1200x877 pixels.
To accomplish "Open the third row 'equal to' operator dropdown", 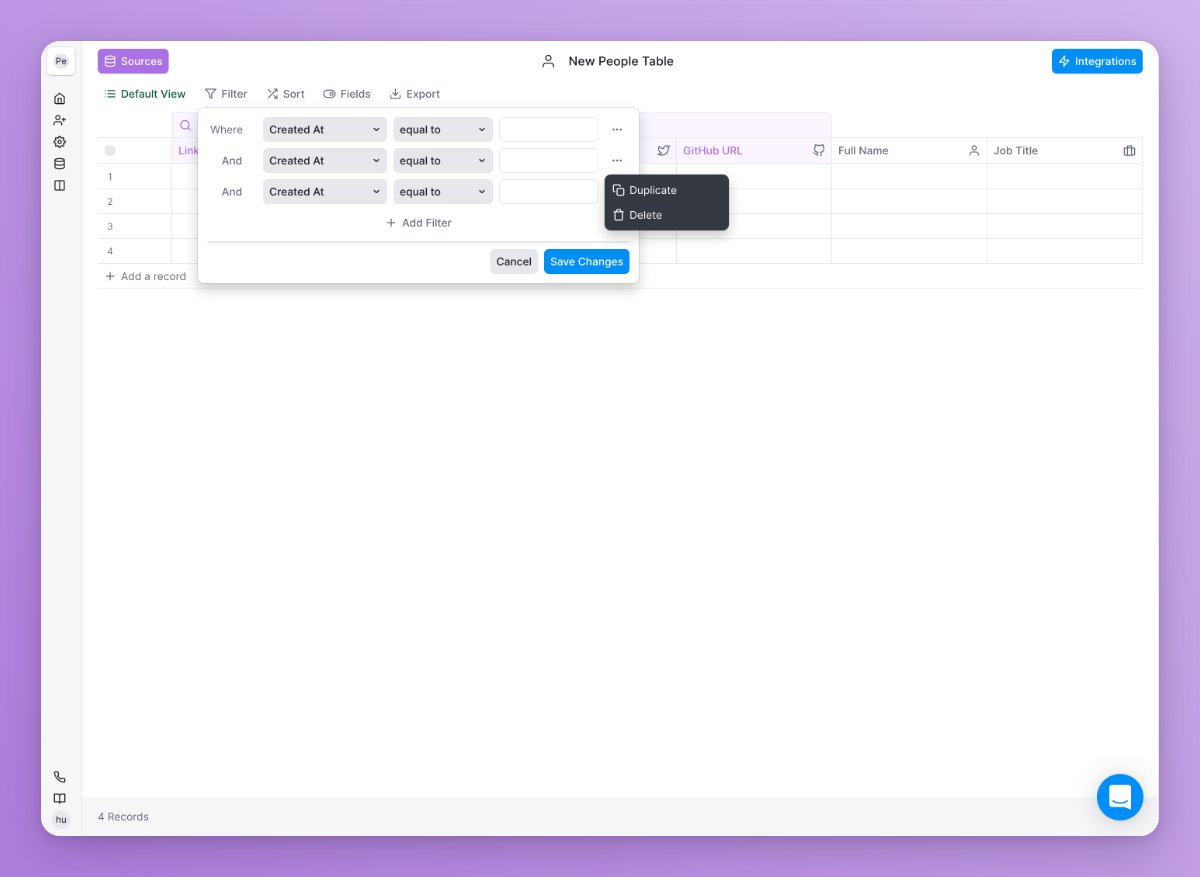I will [443, 192].
